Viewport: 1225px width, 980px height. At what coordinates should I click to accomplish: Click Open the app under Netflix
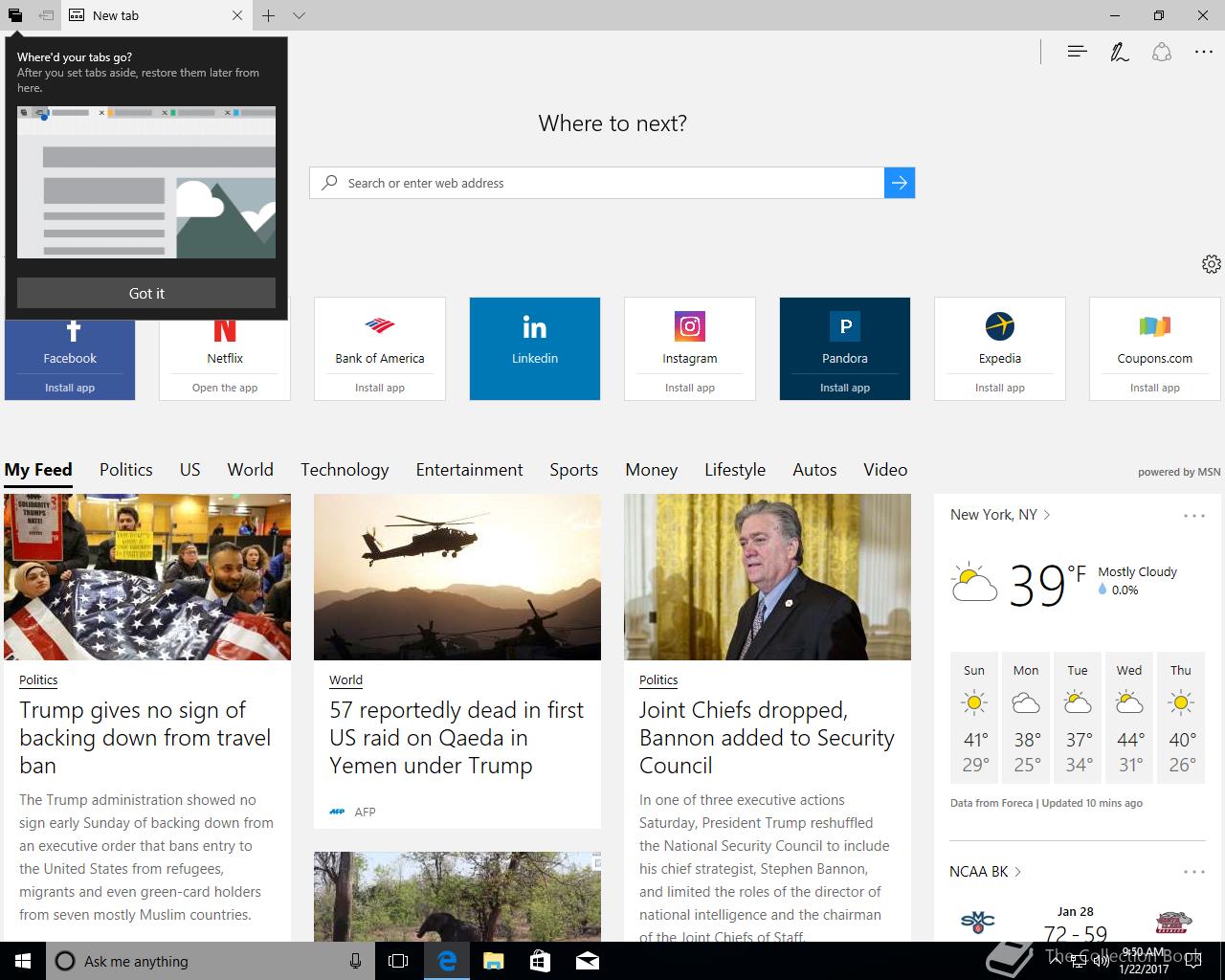(225, 388)
